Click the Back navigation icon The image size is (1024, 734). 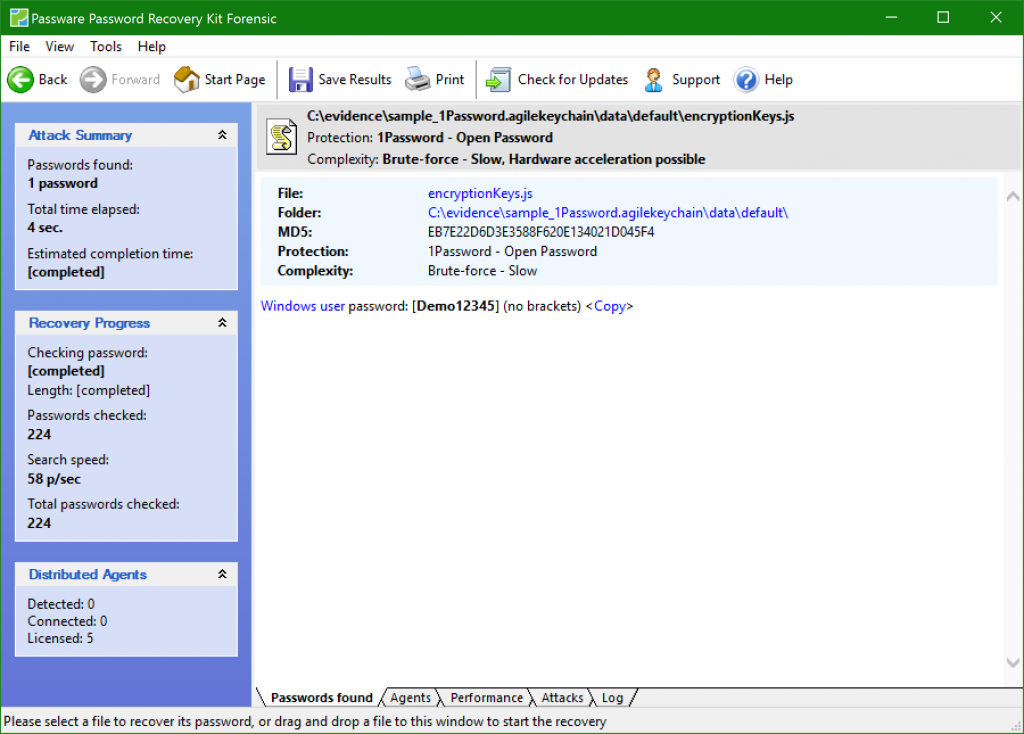(22, 79)
